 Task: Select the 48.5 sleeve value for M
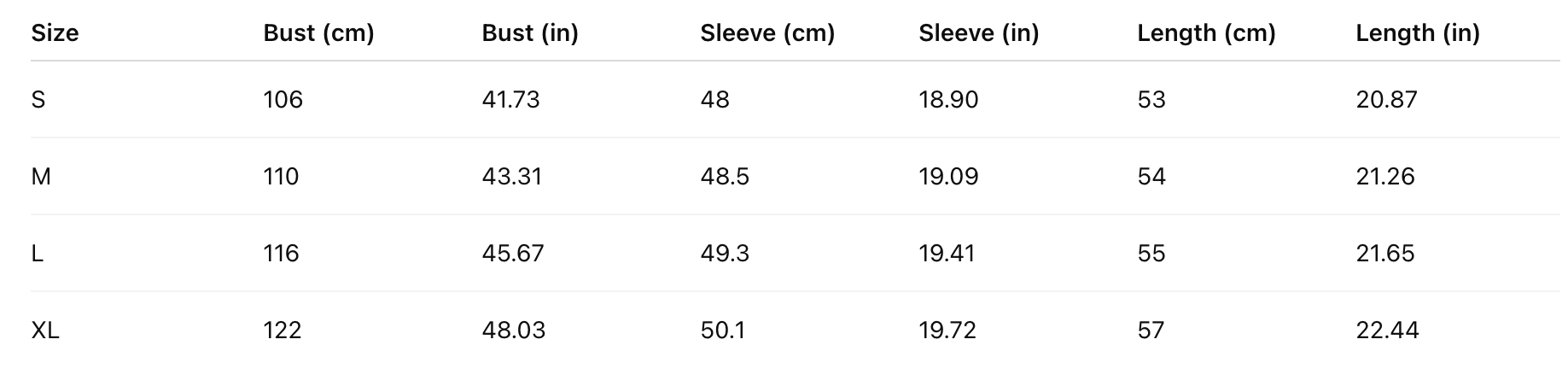click(x=725, y=177)
